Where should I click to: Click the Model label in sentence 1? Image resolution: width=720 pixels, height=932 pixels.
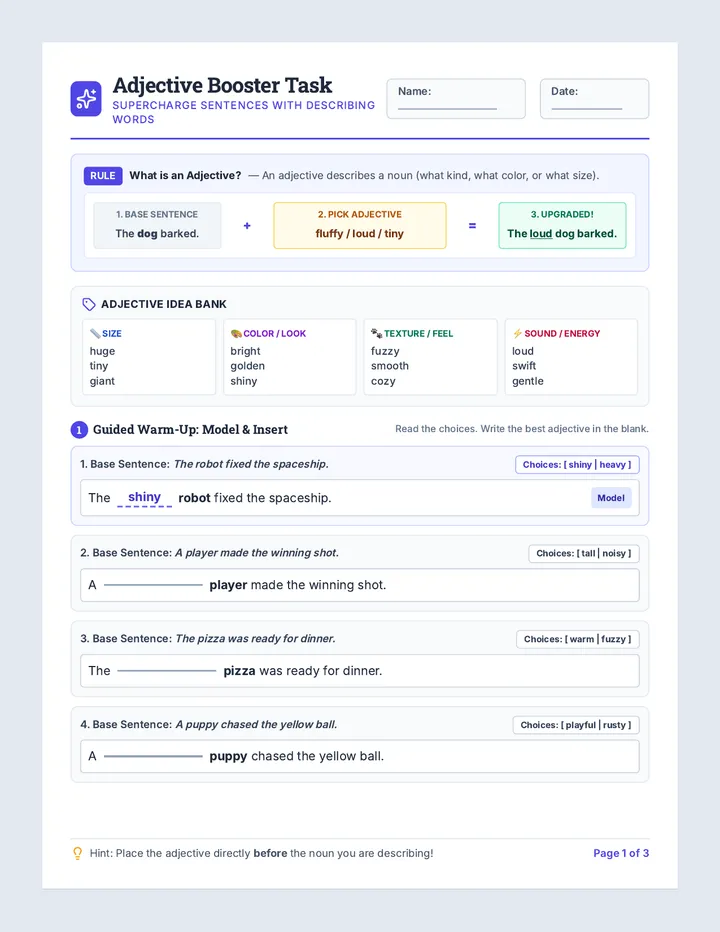pyautogui.click(x=611, y=498)
